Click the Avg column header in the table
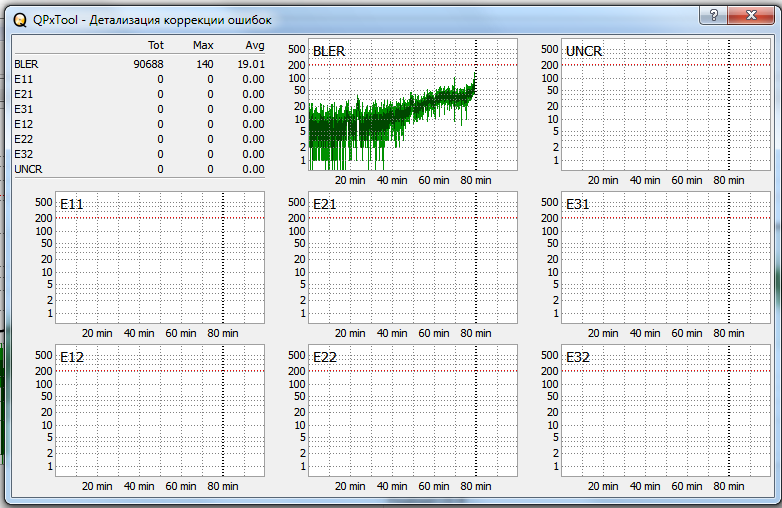 (255, 45)
